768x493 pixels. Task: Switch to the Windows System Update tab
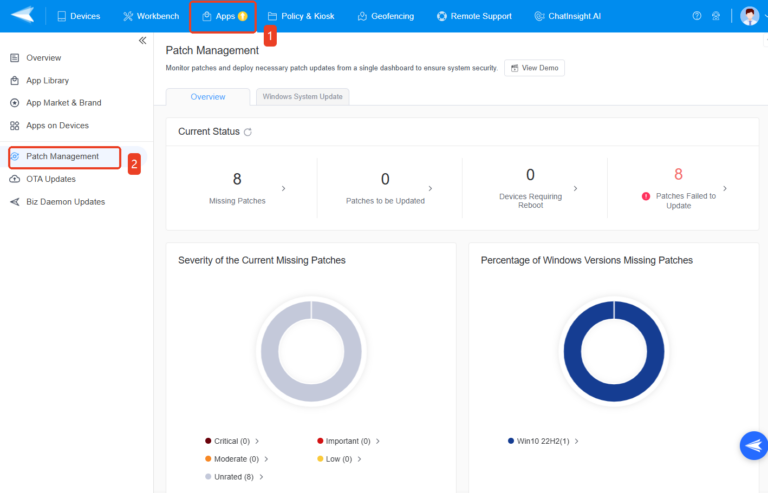(302, 97)
